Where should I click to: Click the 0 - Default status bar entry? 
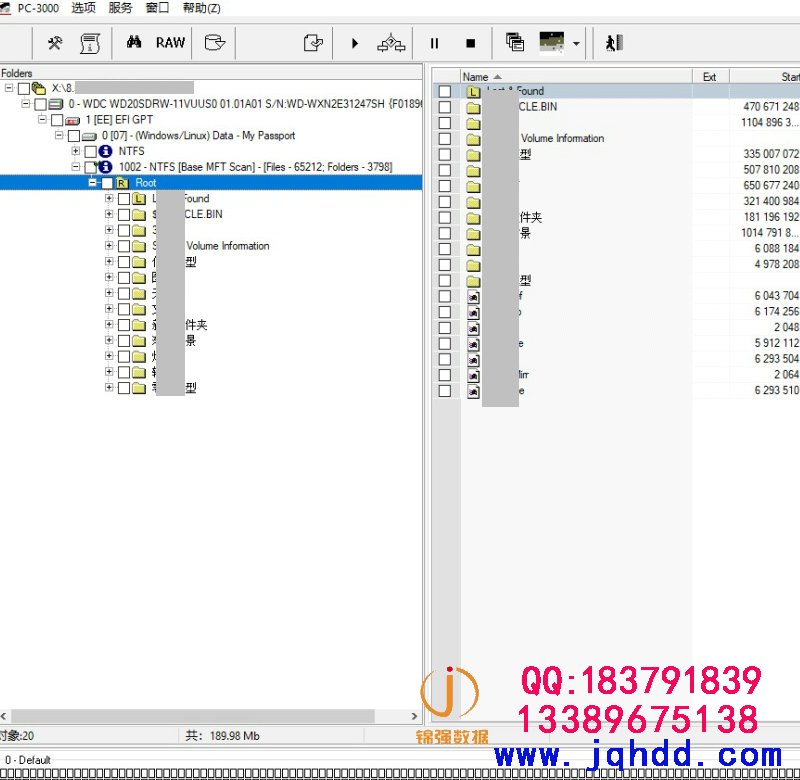click(x=28, y=760)
